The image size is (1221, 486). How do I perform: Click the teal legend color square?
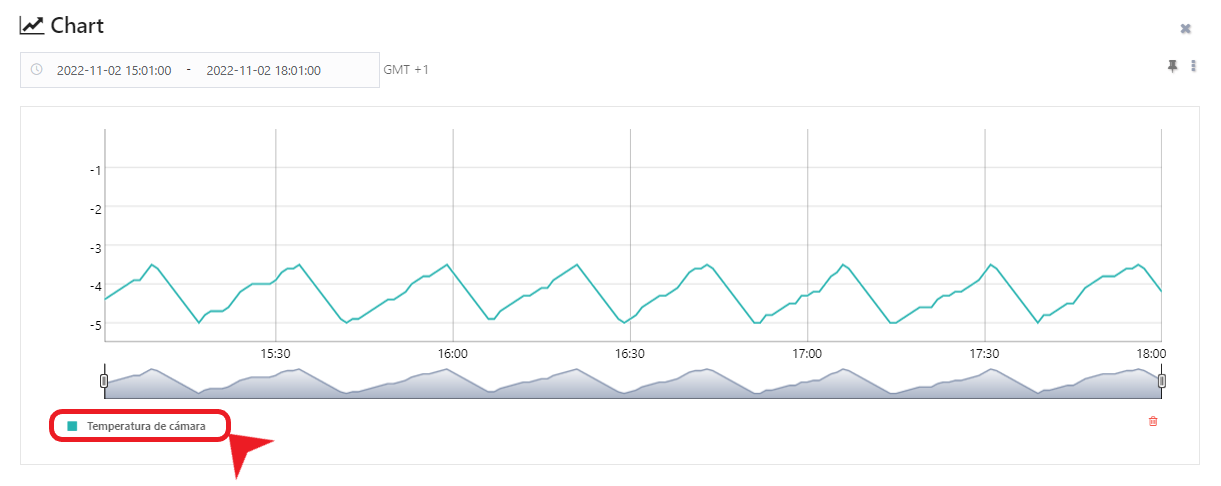pos(72,426)
